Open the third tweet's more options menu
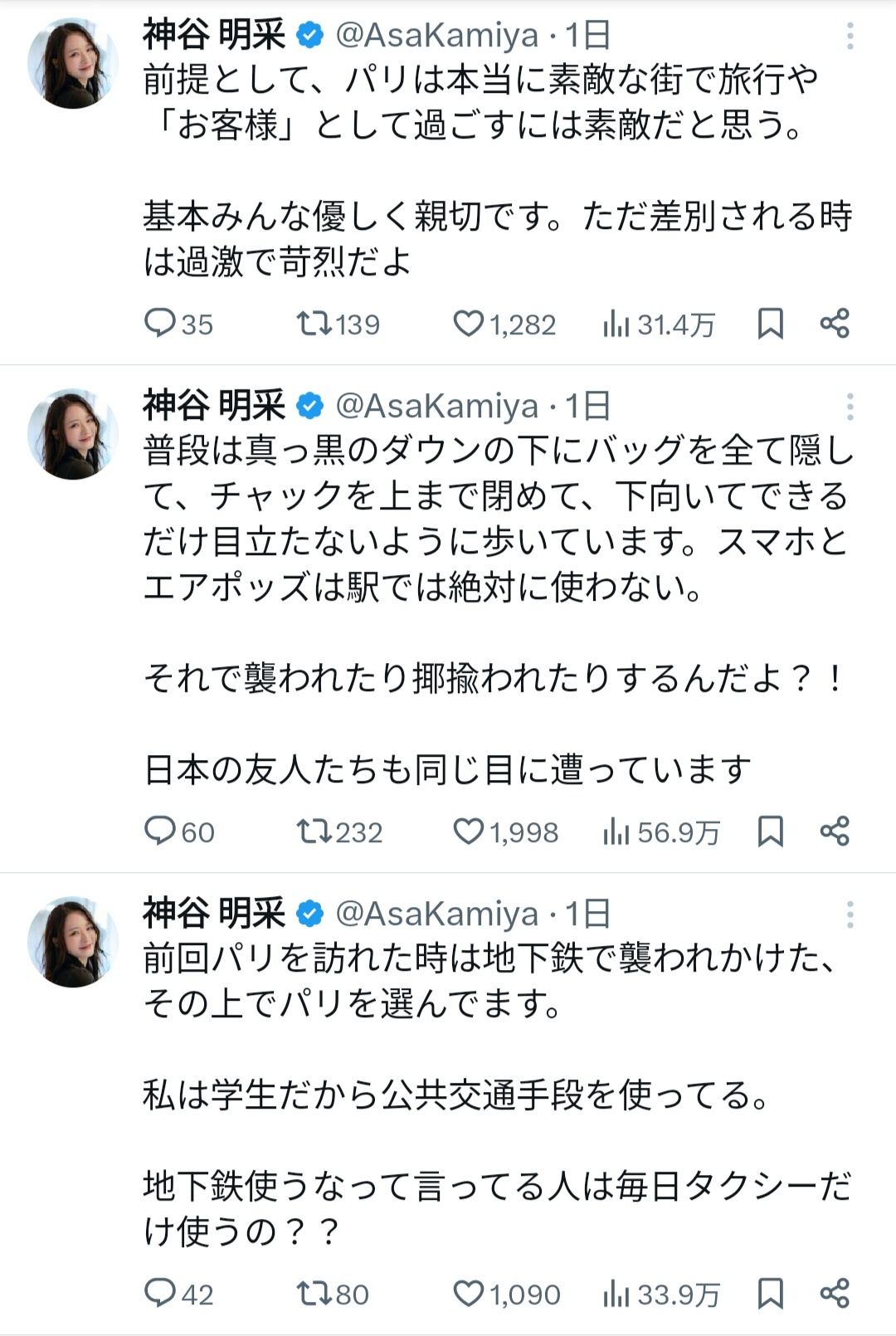 [x=850, y=914]
